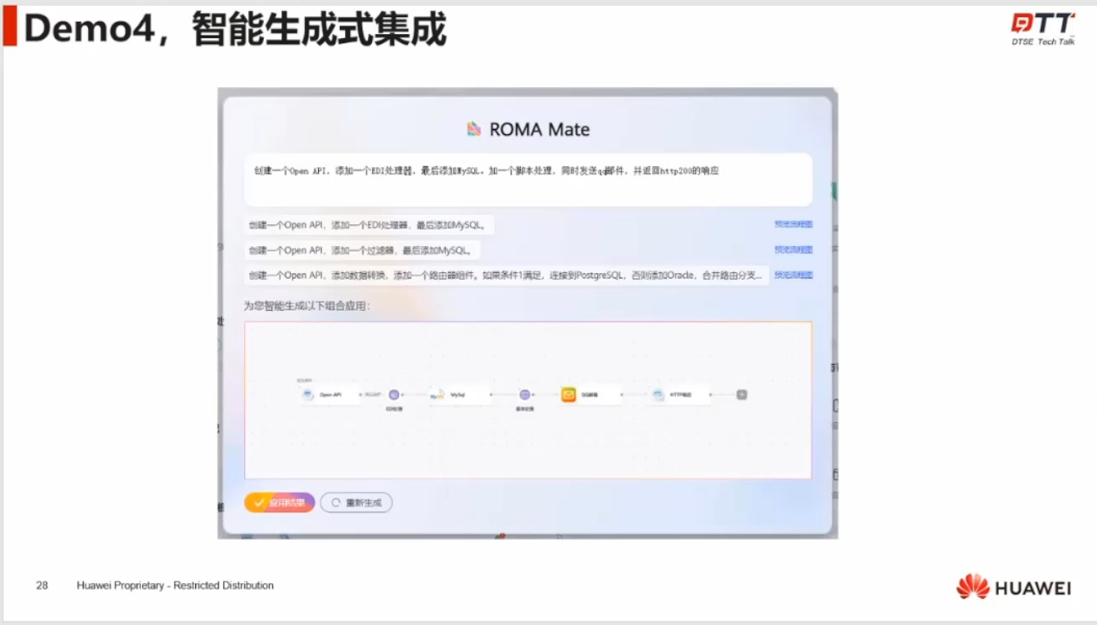The width and height of the screenshot is (1097, 625).
Task: Click the 重新生成 regenerate button
Action: point(356,503)
